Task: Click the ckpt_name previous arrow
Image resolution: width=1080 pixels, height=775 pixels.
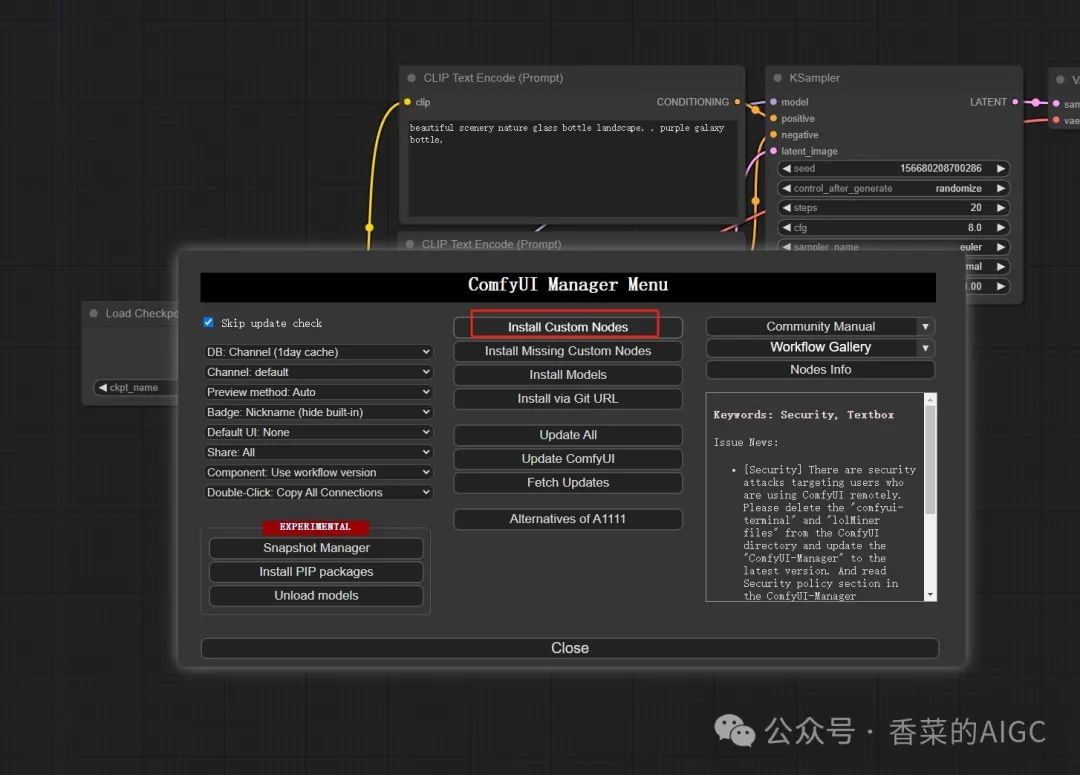Action: tap(102, 388)
